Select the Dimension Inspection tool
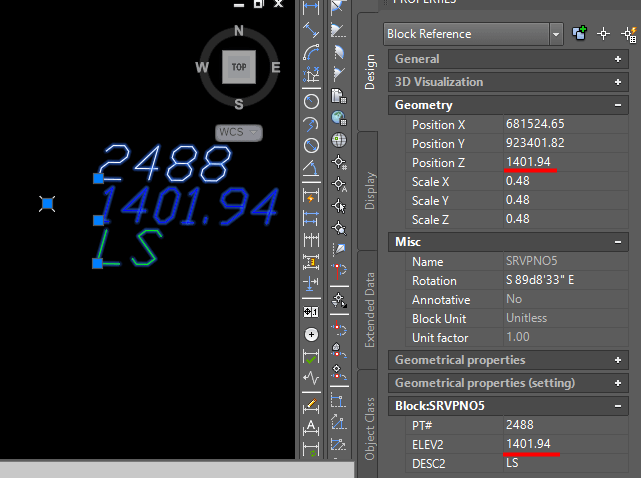The image size is (641, 478). click(x=311, y=357)
